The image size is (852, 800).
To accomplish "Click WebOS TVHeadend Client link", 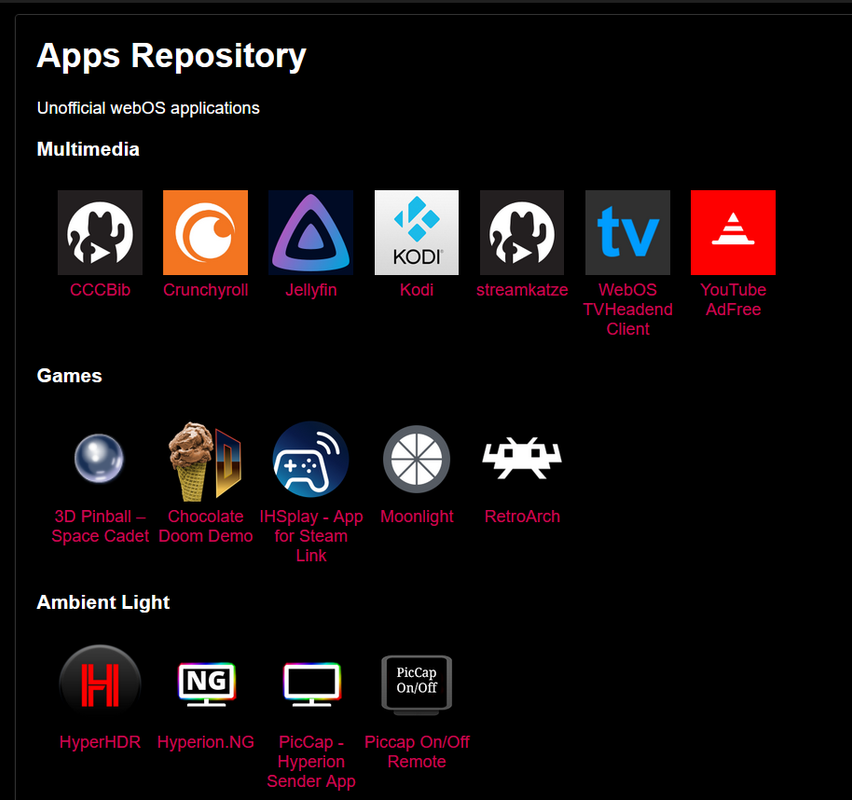I will point(628,309).
